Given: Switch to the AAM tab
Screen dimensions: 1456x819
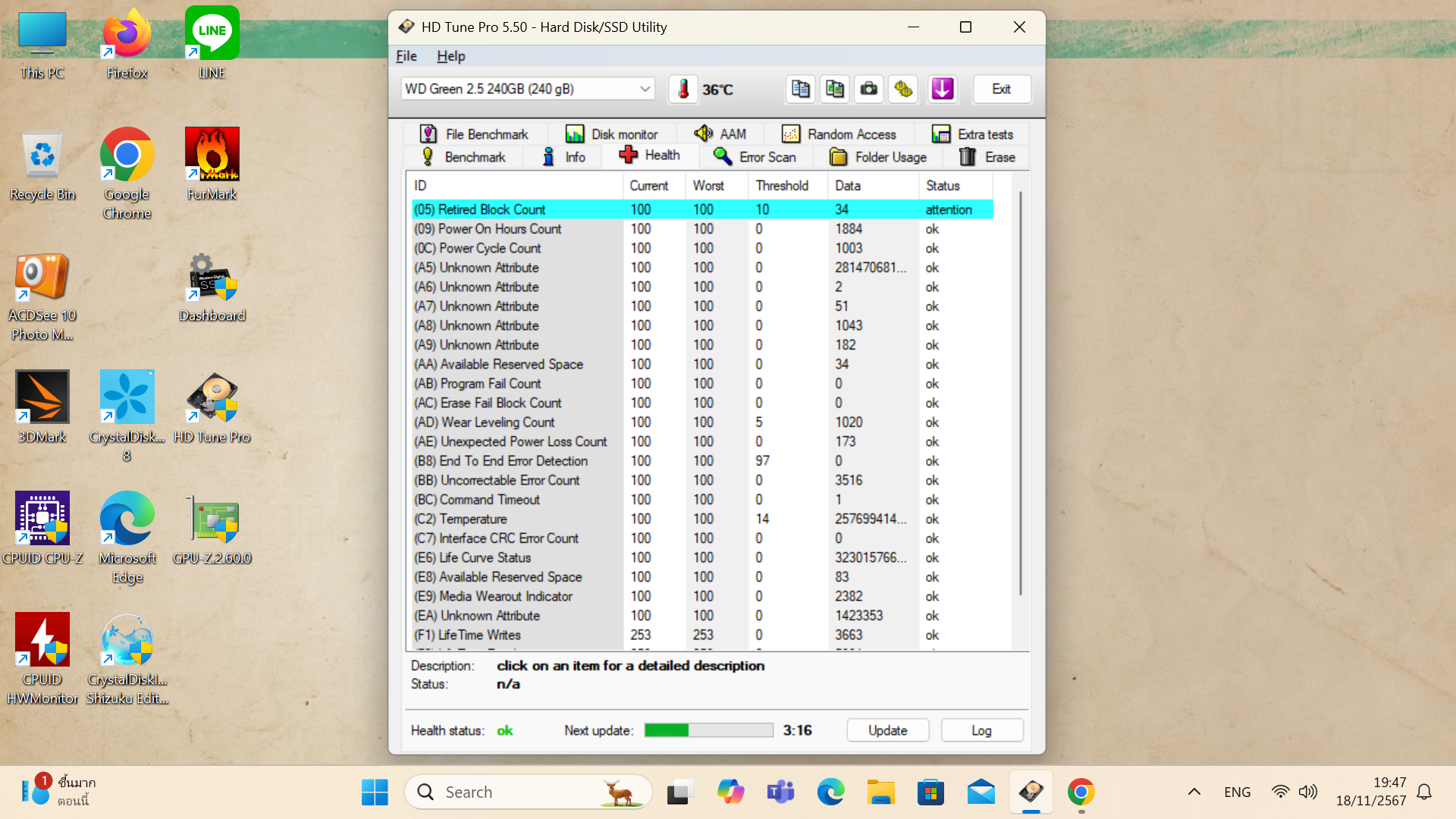Looking at the screenshot, I should (x=720, y=134).
